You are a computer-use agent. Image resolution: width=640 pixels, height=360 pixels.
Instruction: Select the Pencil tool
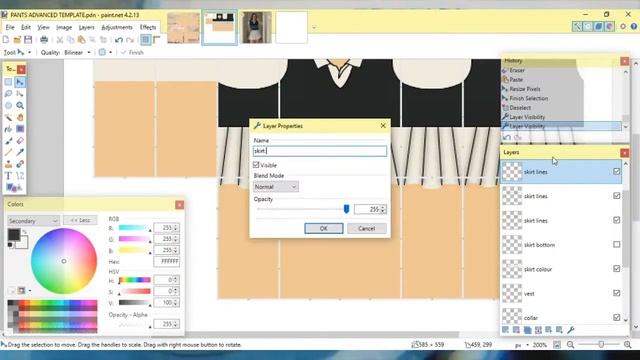(x=8, y=153)
